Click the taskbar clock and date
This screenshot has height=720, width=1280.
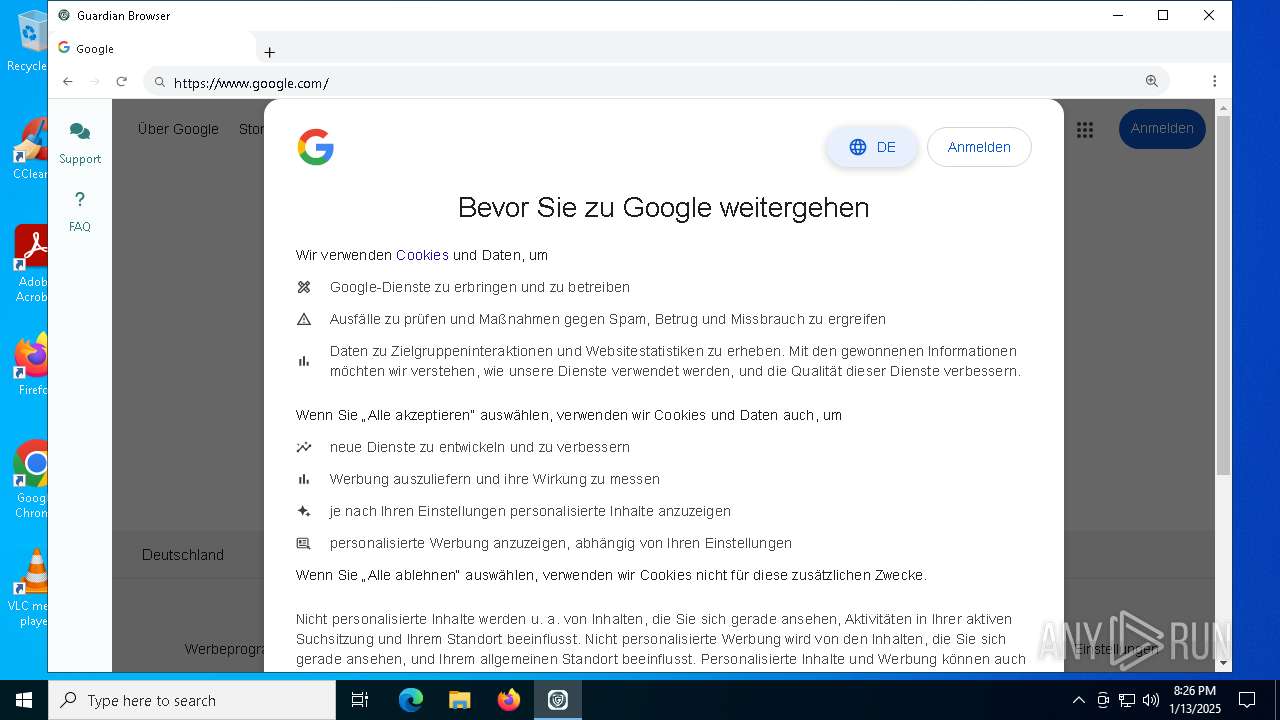(1194, 700)
